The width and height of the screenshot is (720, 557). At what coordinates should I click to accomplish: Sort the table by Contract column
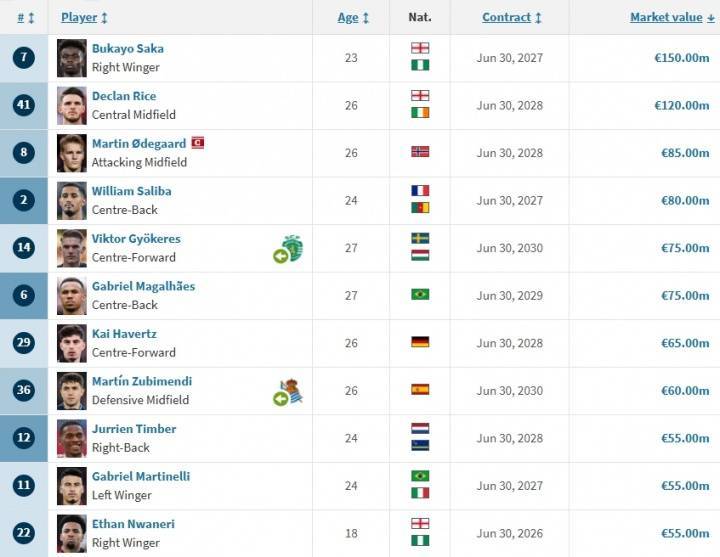coord(511,17)
